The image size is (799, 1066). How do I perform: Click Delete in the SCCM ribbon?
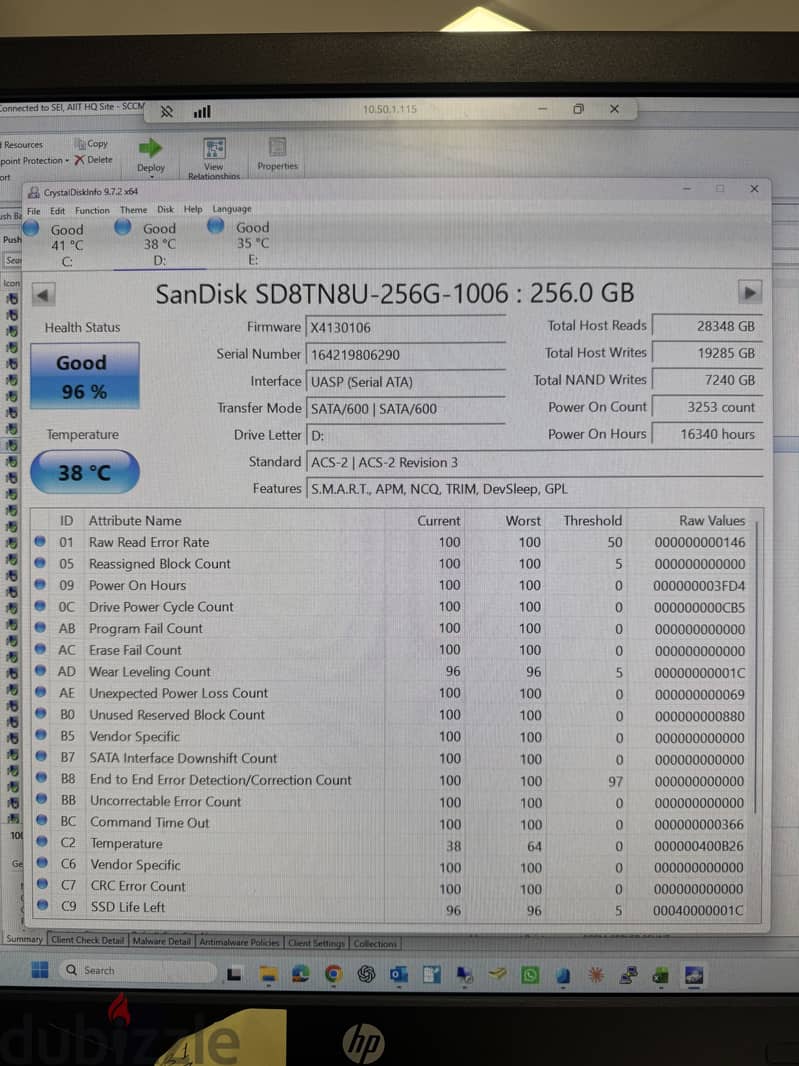93,160
